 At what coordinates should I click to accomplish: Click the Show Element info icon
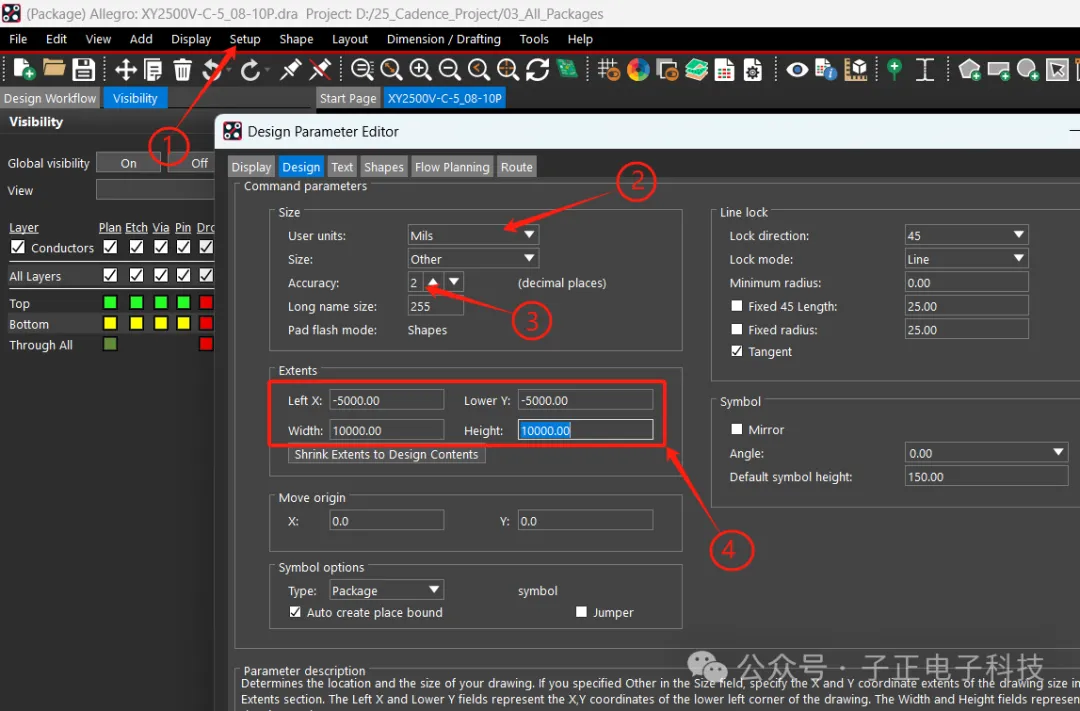(825, 70)
